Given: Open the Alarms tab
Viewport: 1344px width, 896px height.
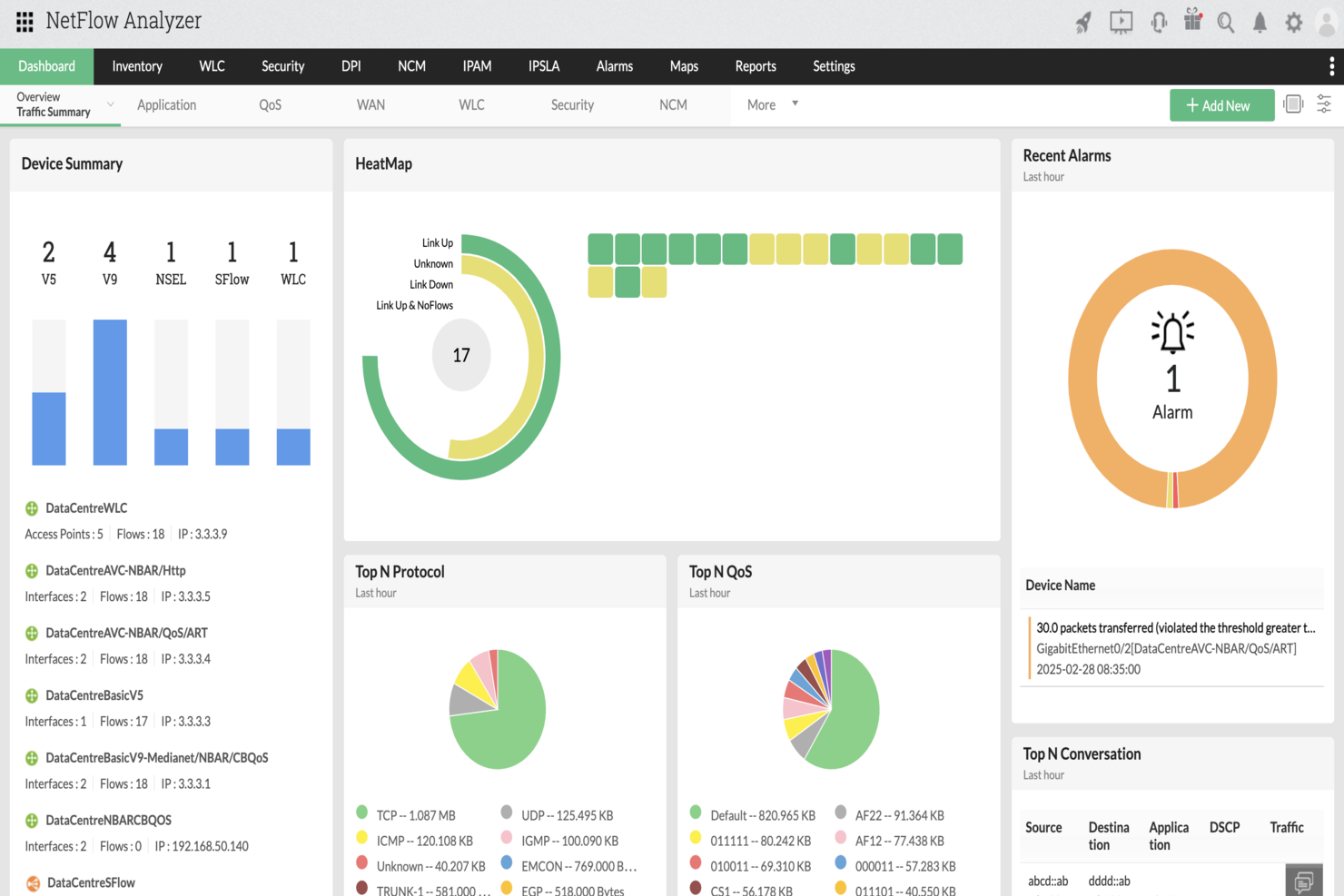Looking at the screenshot, I should (x=615, y=66).
